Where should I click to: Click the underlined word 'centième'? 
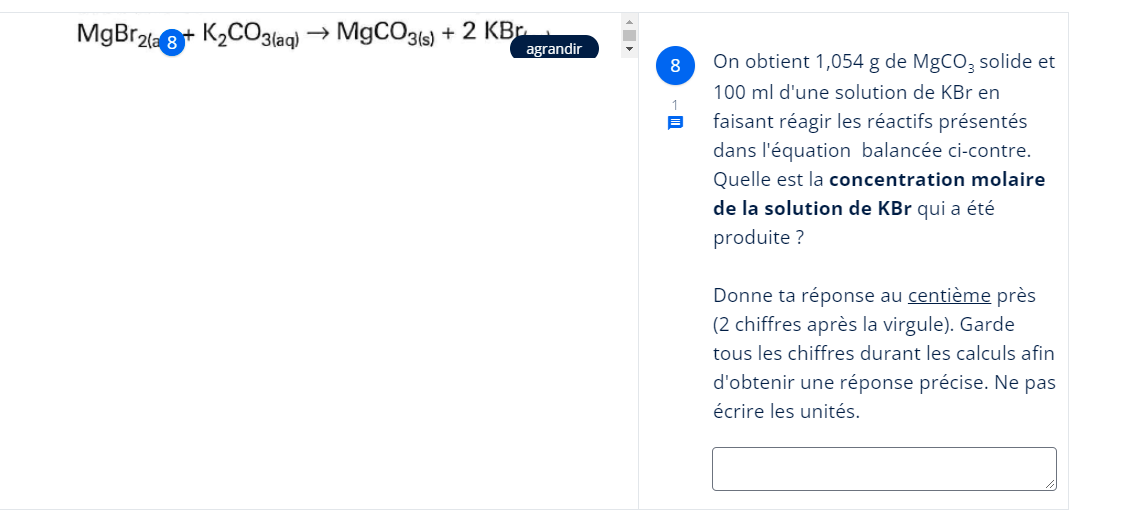[x=949, y=296]
